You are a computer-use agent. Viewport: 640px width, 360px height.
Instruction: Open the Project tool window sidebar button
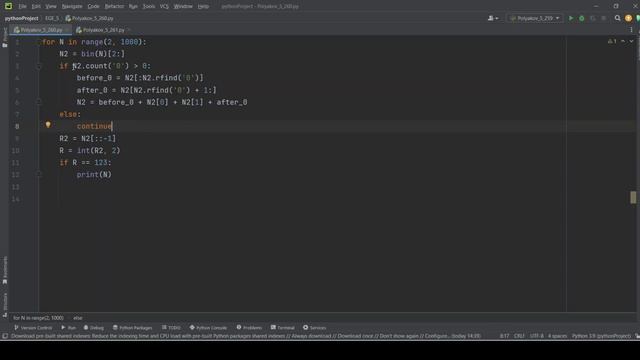5,38
